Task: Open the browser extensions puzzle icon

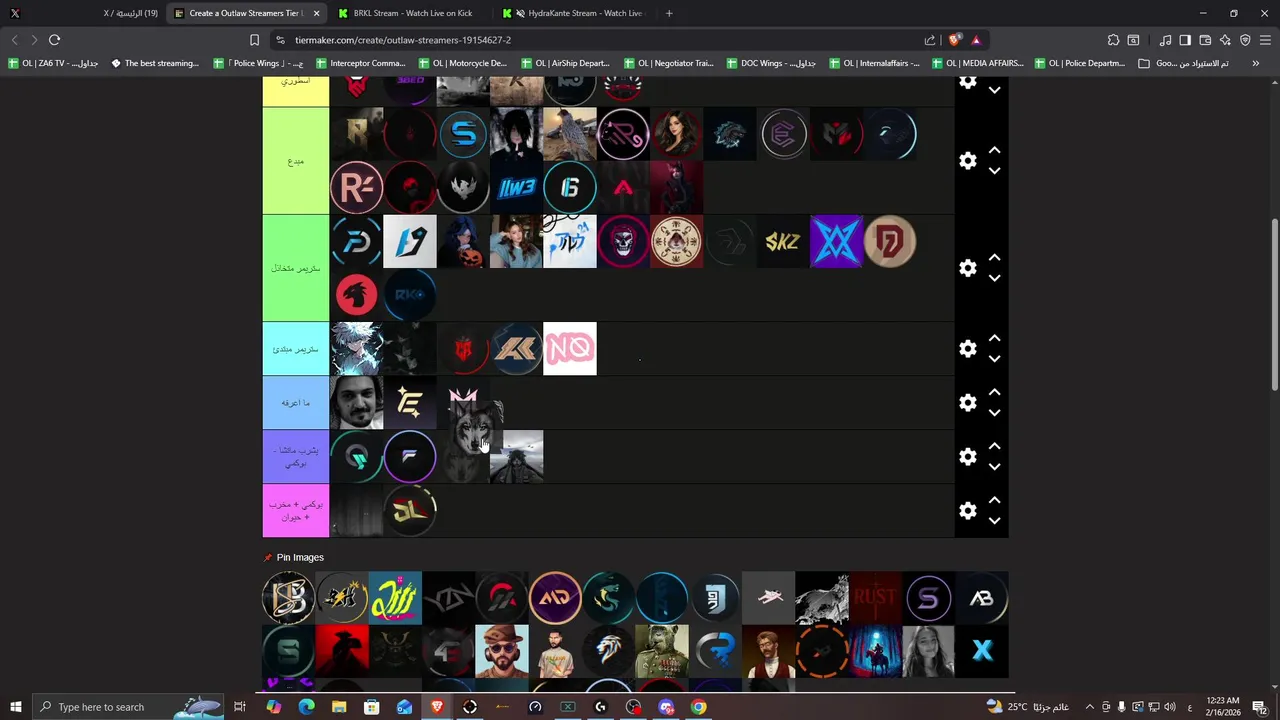Action: point(1113,40)
